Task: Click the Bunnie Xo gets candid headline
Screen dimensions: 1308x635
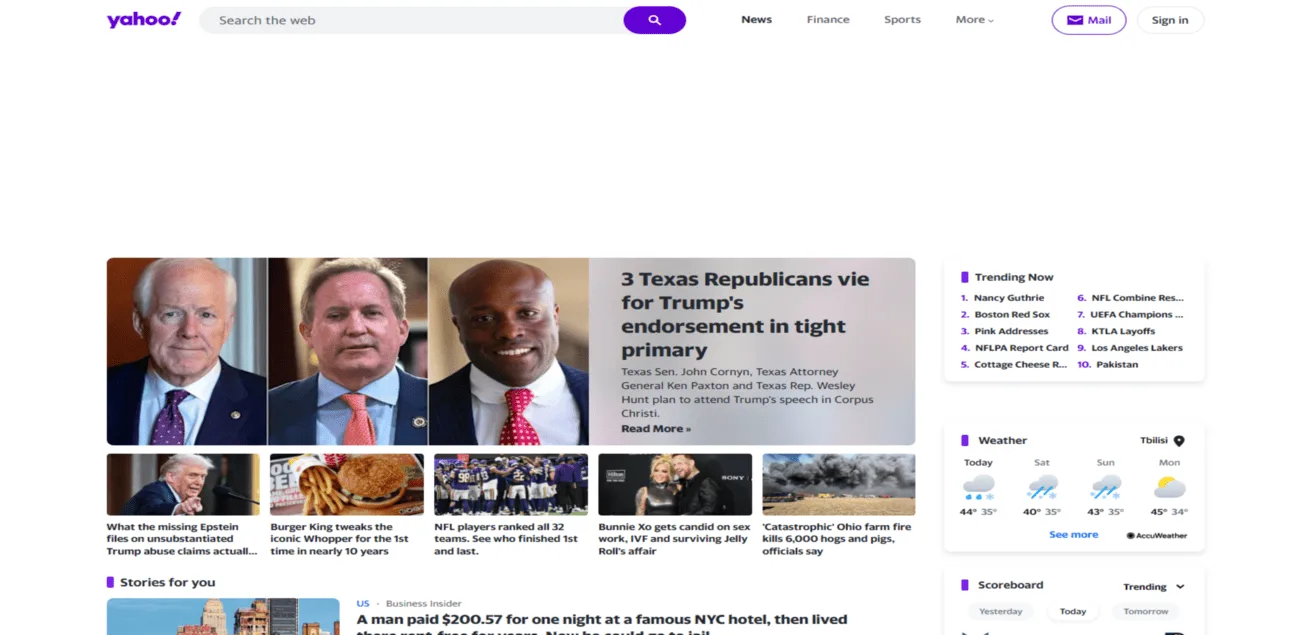Action: [674, 539]
